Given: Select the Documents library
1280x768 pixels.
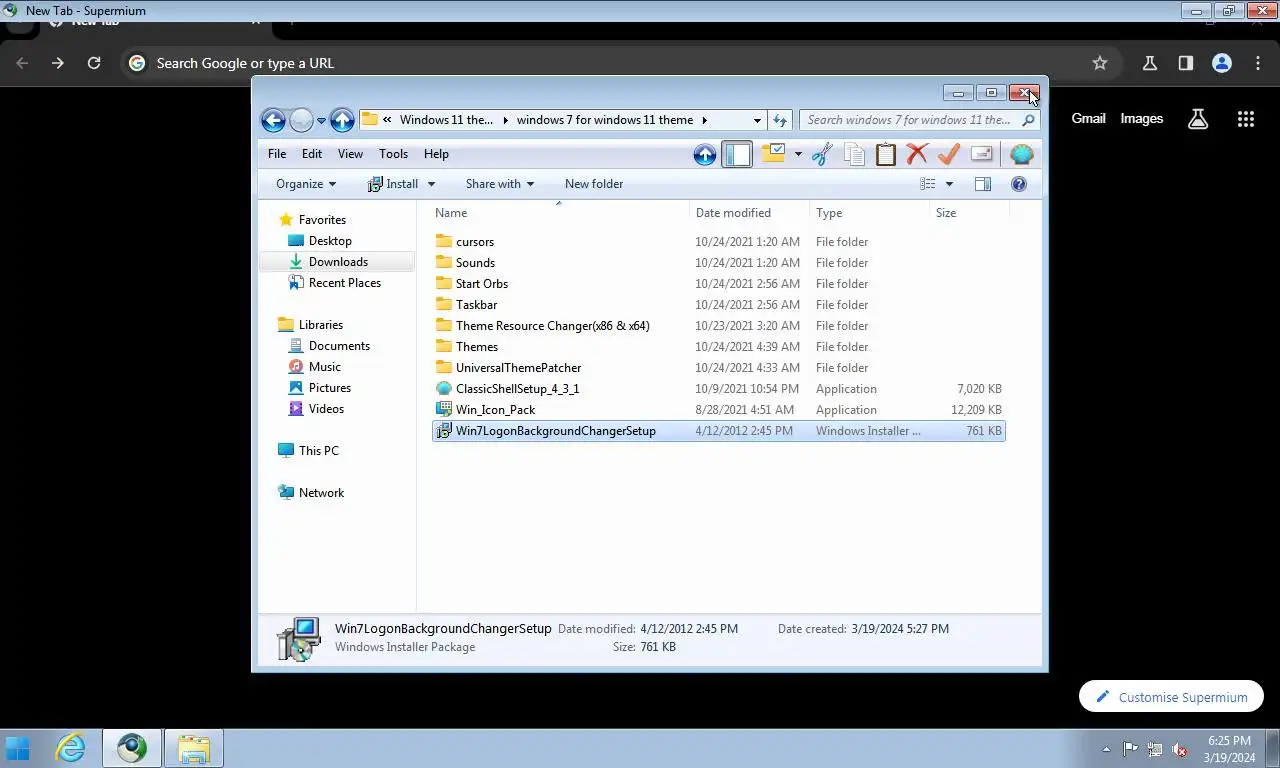Looking at the screenshot, I should [339, 346].
